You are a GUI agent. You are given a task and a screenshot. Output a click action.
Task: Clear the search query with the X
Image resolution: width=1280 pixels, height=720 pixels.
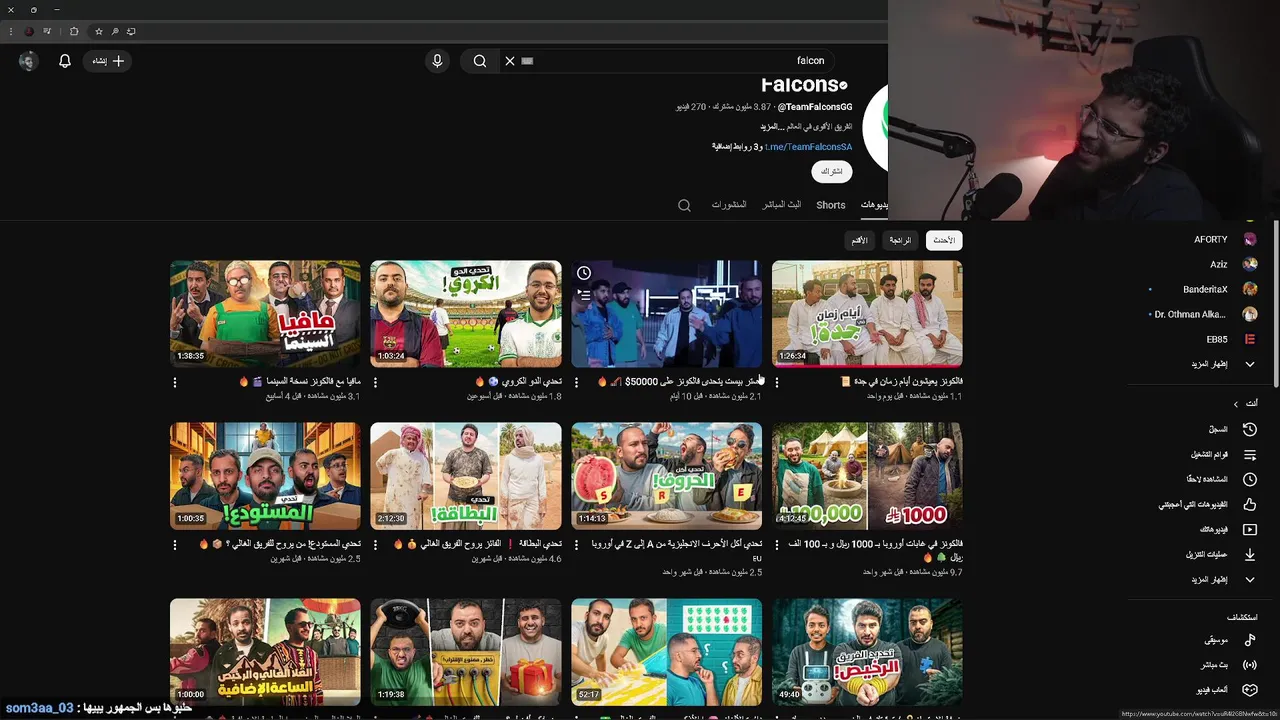509,61
